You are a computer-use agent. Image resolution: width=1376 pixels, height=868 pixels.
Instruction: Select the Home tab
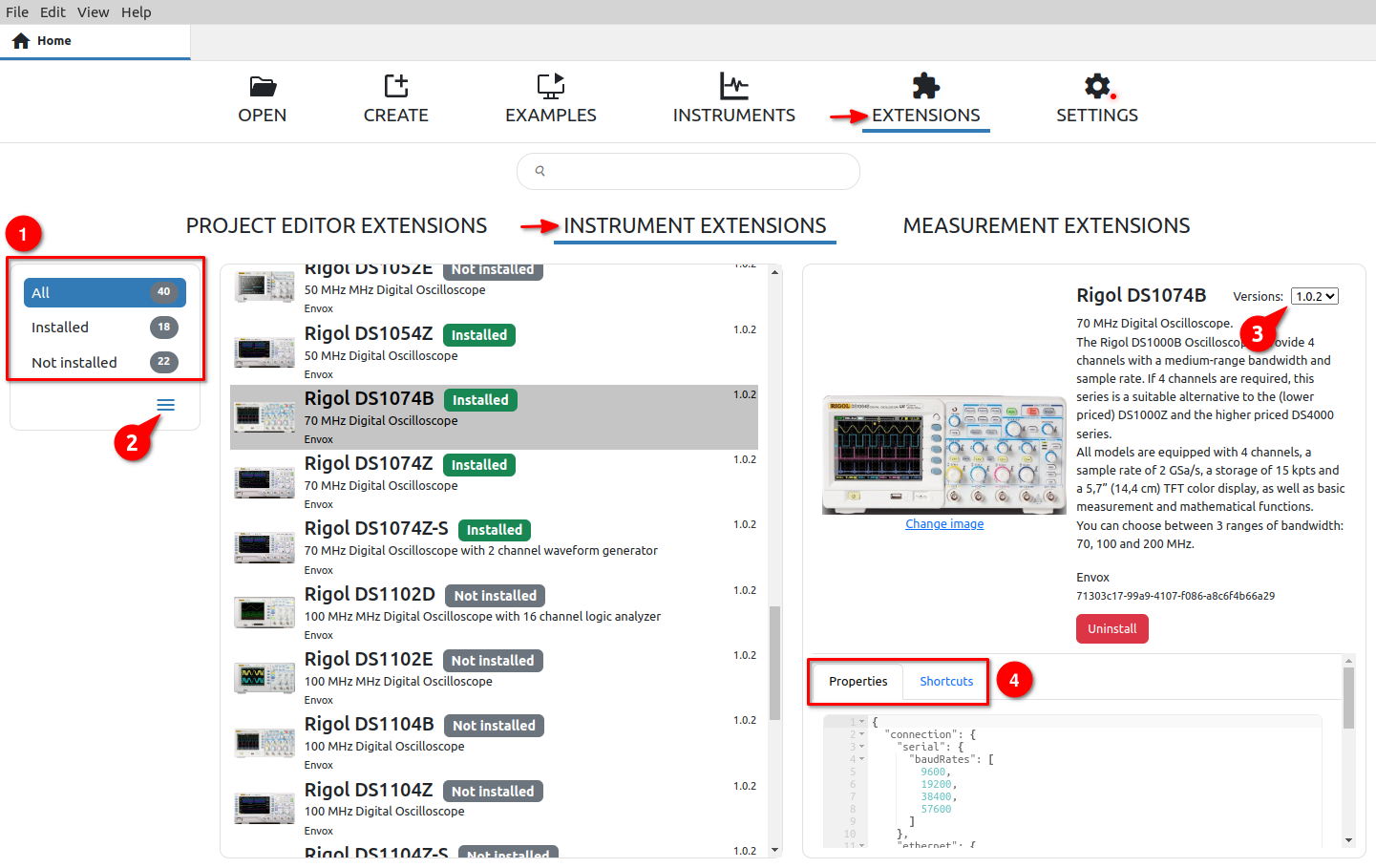pos(95,41)
